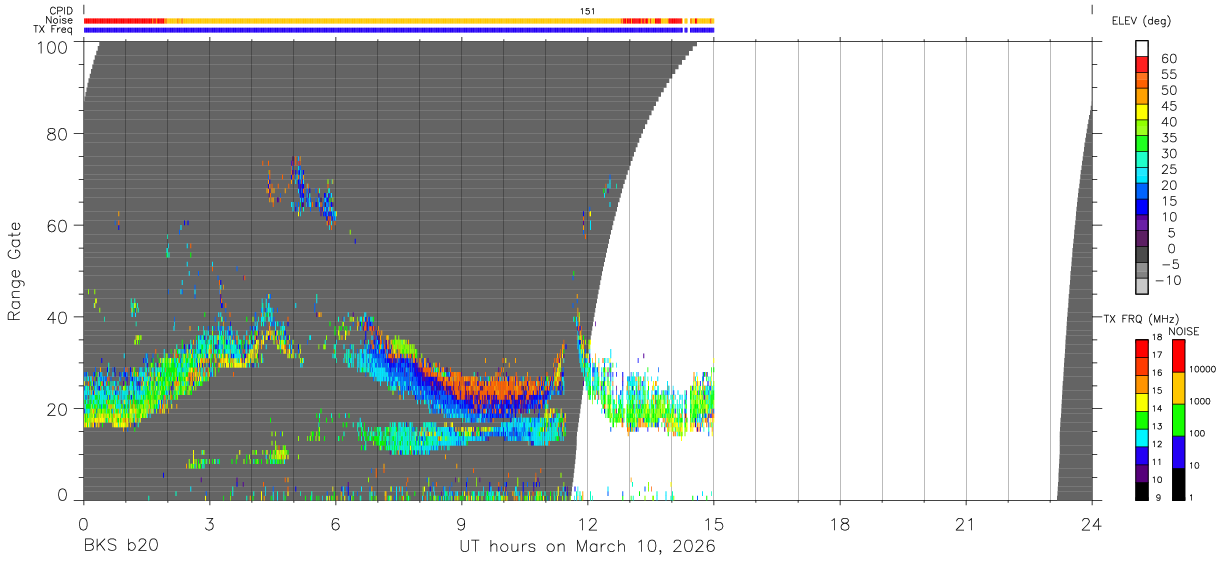This screenshot has width=1228, height=567.
Task: Click the Range Gate tick label 40
Action: (57, 317)
